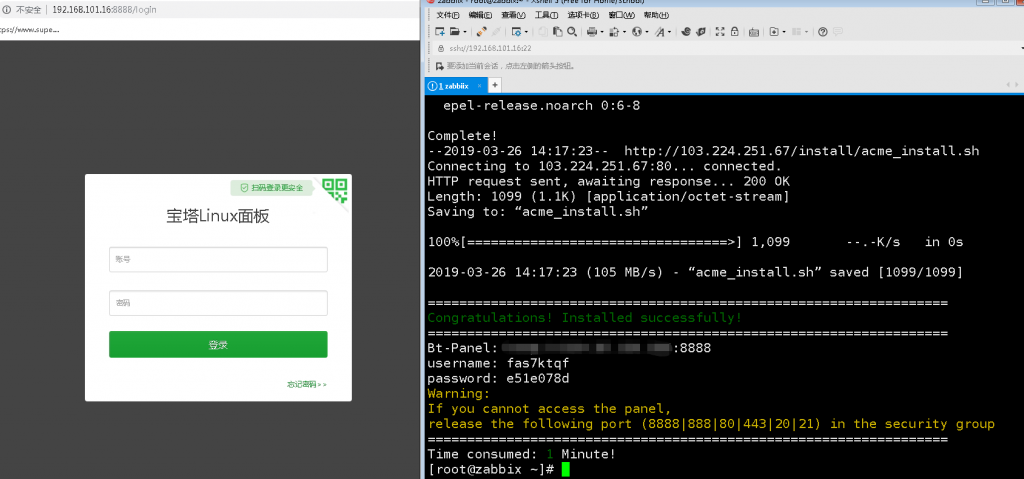Click the Xagent swirl icon
This screenshot has width=1024, height=479.
[686, 31]
